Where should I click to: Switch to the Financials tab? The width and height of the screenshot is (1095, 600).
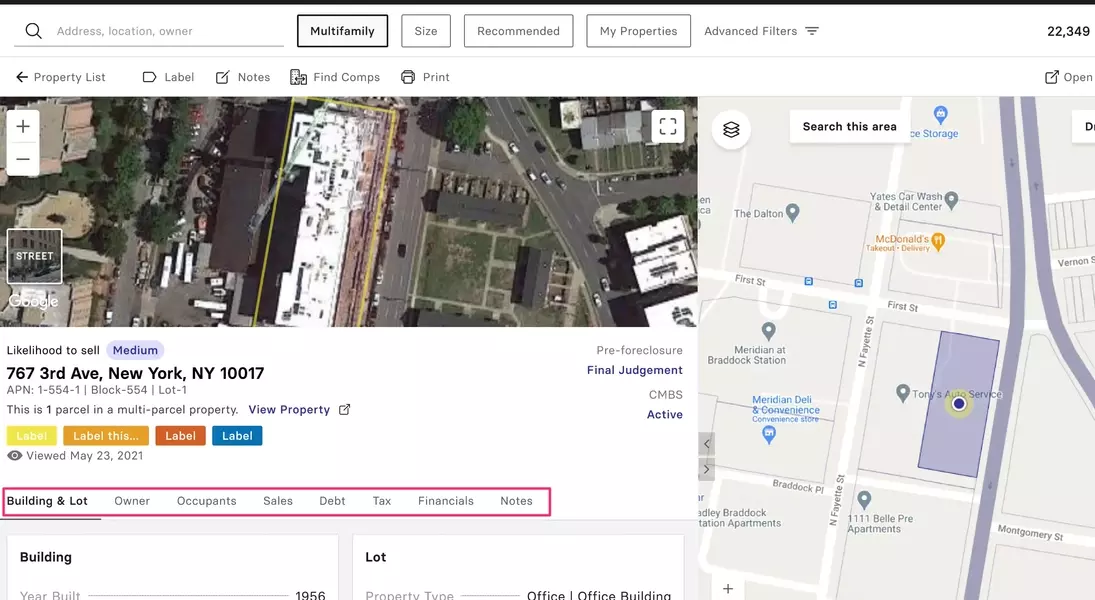(446, 501)
